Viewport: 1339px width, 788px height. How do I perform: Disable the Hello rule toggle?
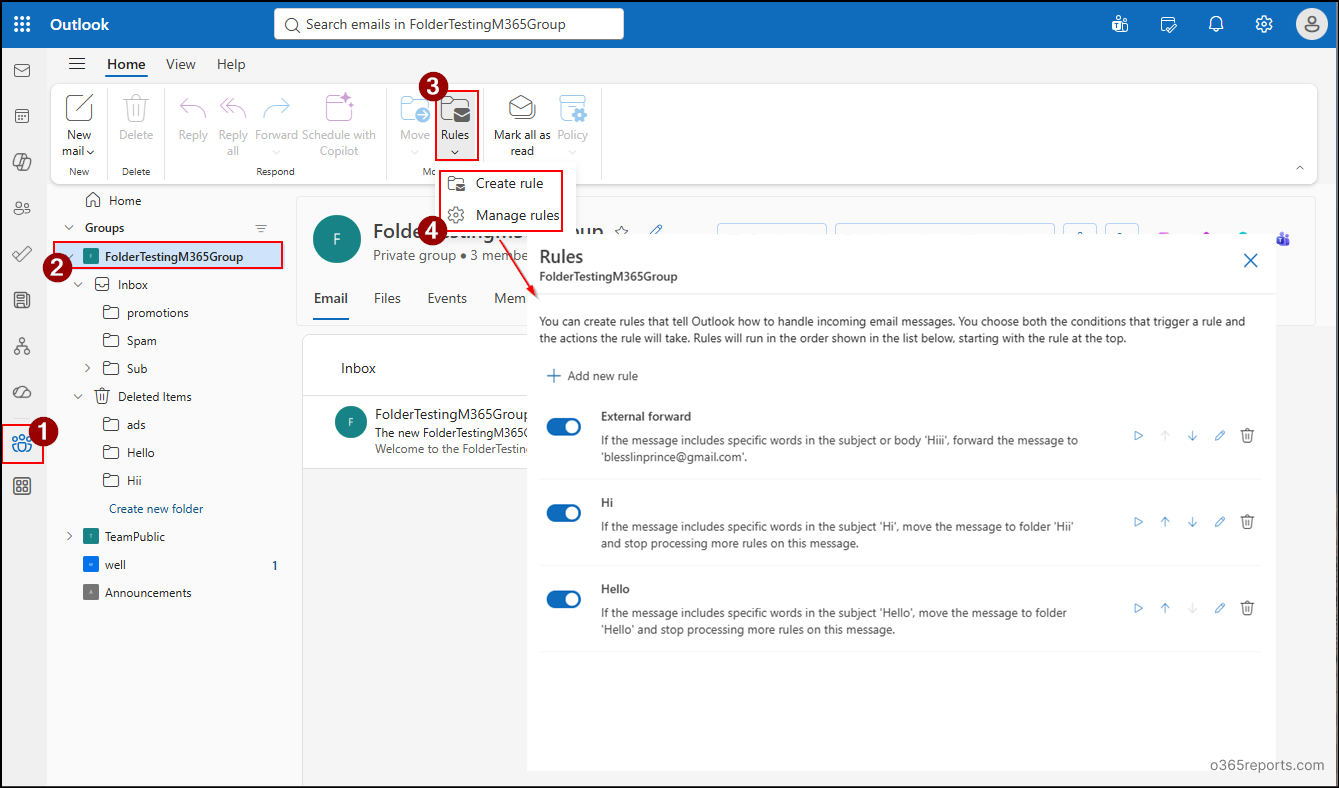point(564,599)
